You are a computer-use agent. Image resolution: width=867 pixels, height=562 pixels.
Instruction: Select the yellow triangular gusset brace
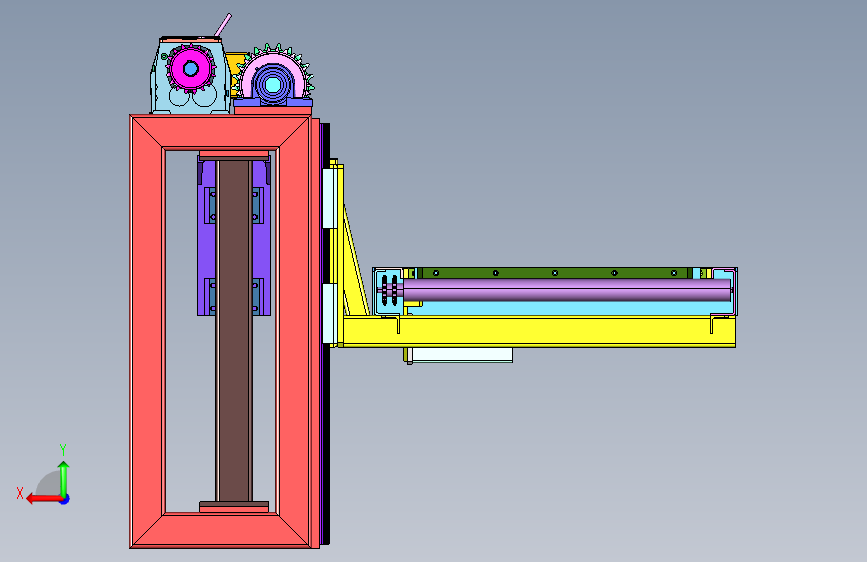pos(354,260)
